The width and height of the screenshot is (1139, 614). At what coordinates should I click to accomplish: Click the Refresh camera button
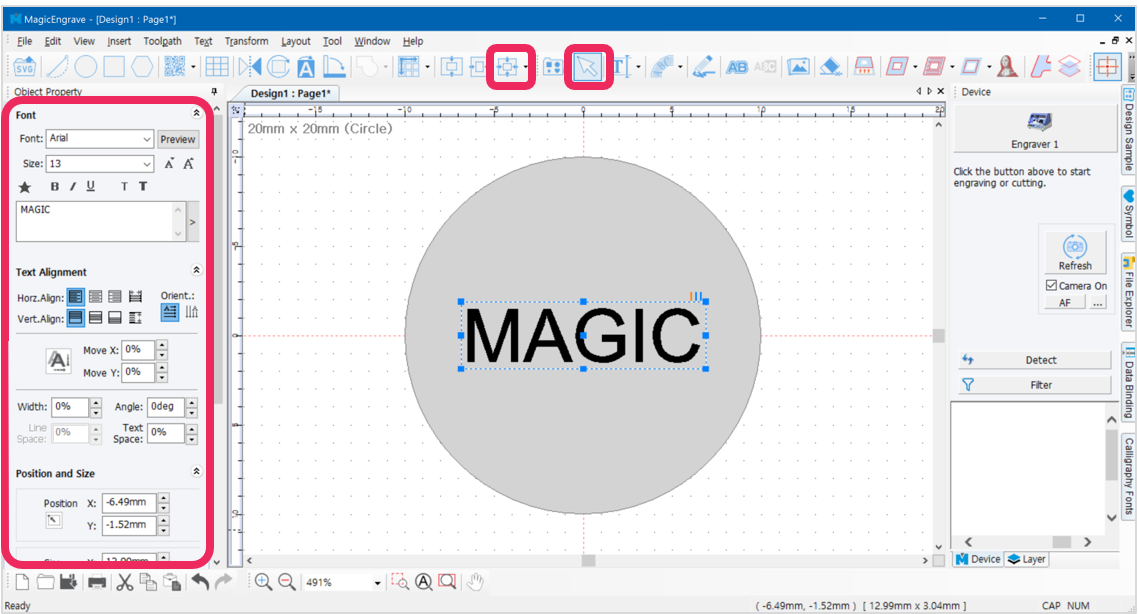click(1075, 252)
